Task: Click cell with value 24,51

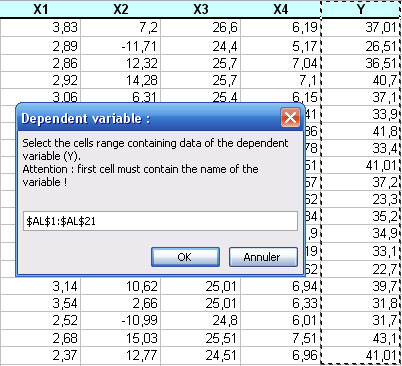Action: tap(201, 355)
